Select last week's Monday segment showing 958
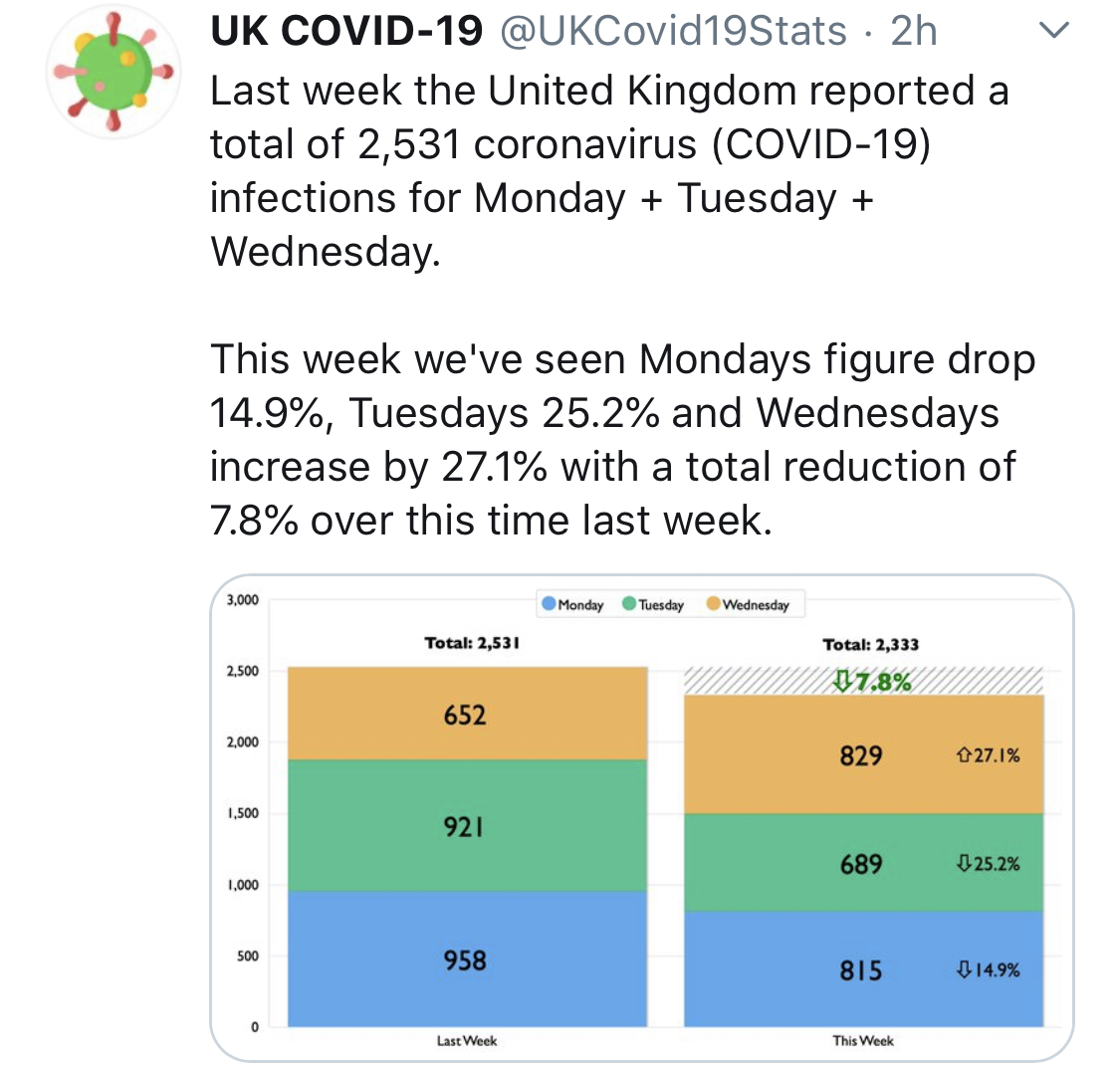Viewport: 1120px width, 1065px height. (x=466, y=959)
